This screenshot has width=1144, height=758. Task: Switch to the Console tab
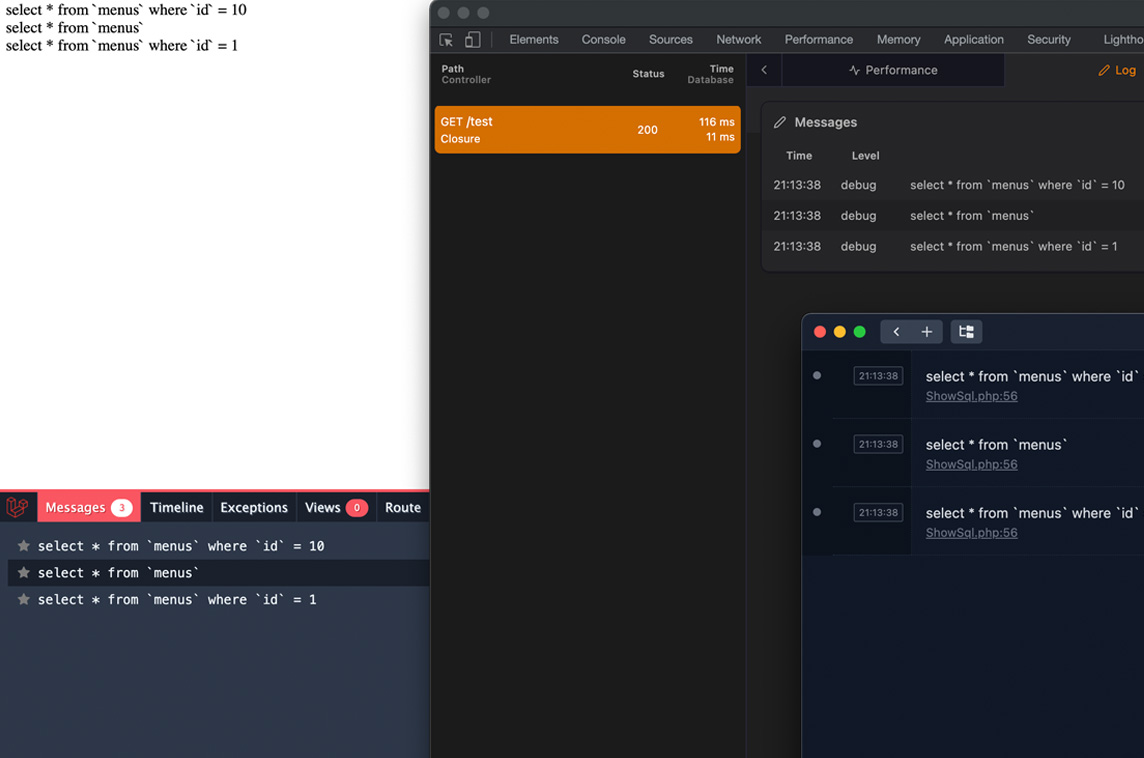603,39
